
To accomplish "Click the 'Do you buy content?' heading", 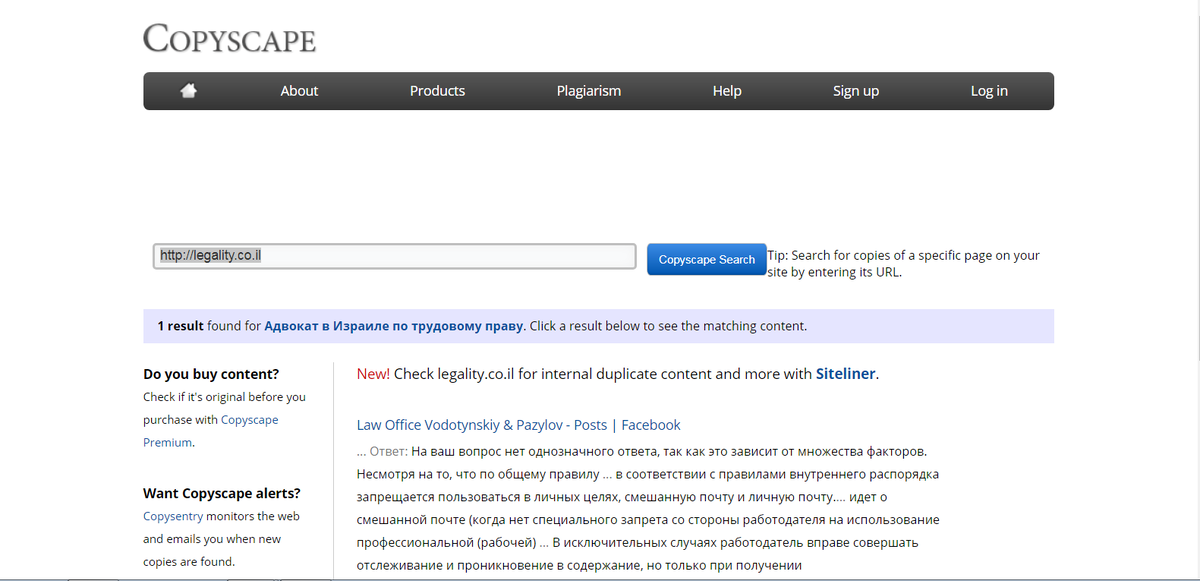I will click(211, 374).
